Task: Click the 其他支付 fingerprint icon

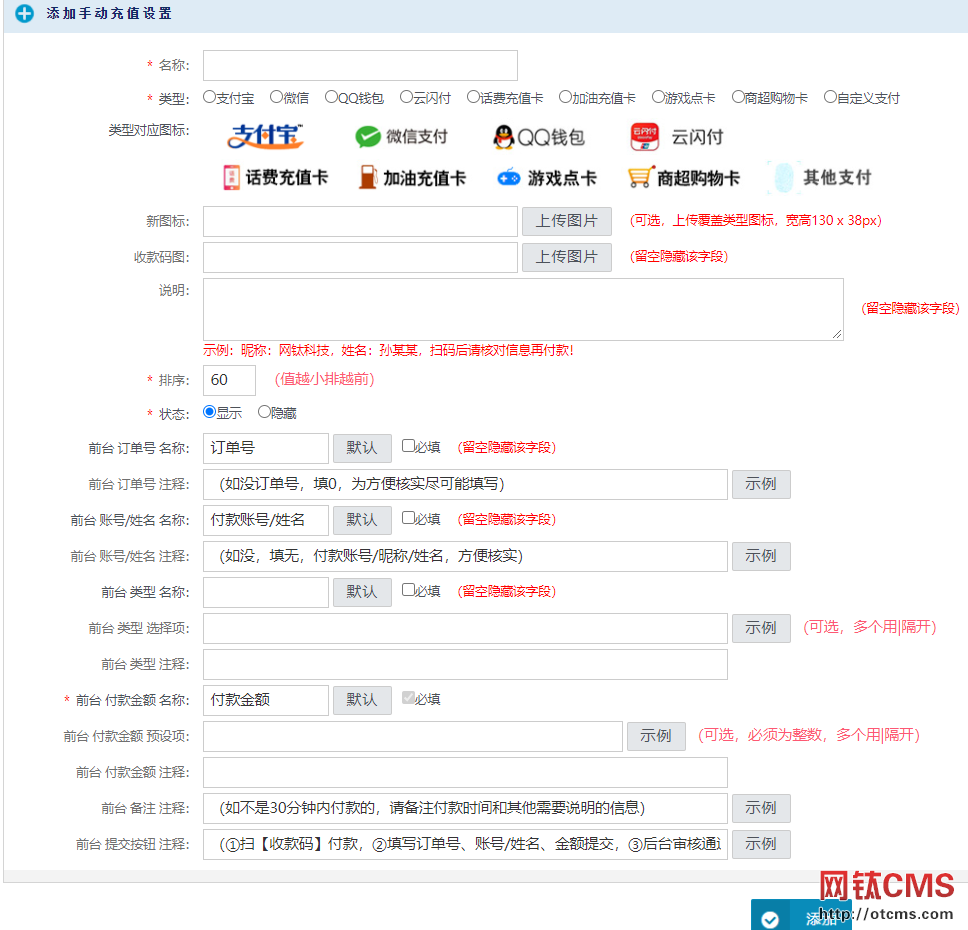Action: pyautogui.click(x=783, y=178)
